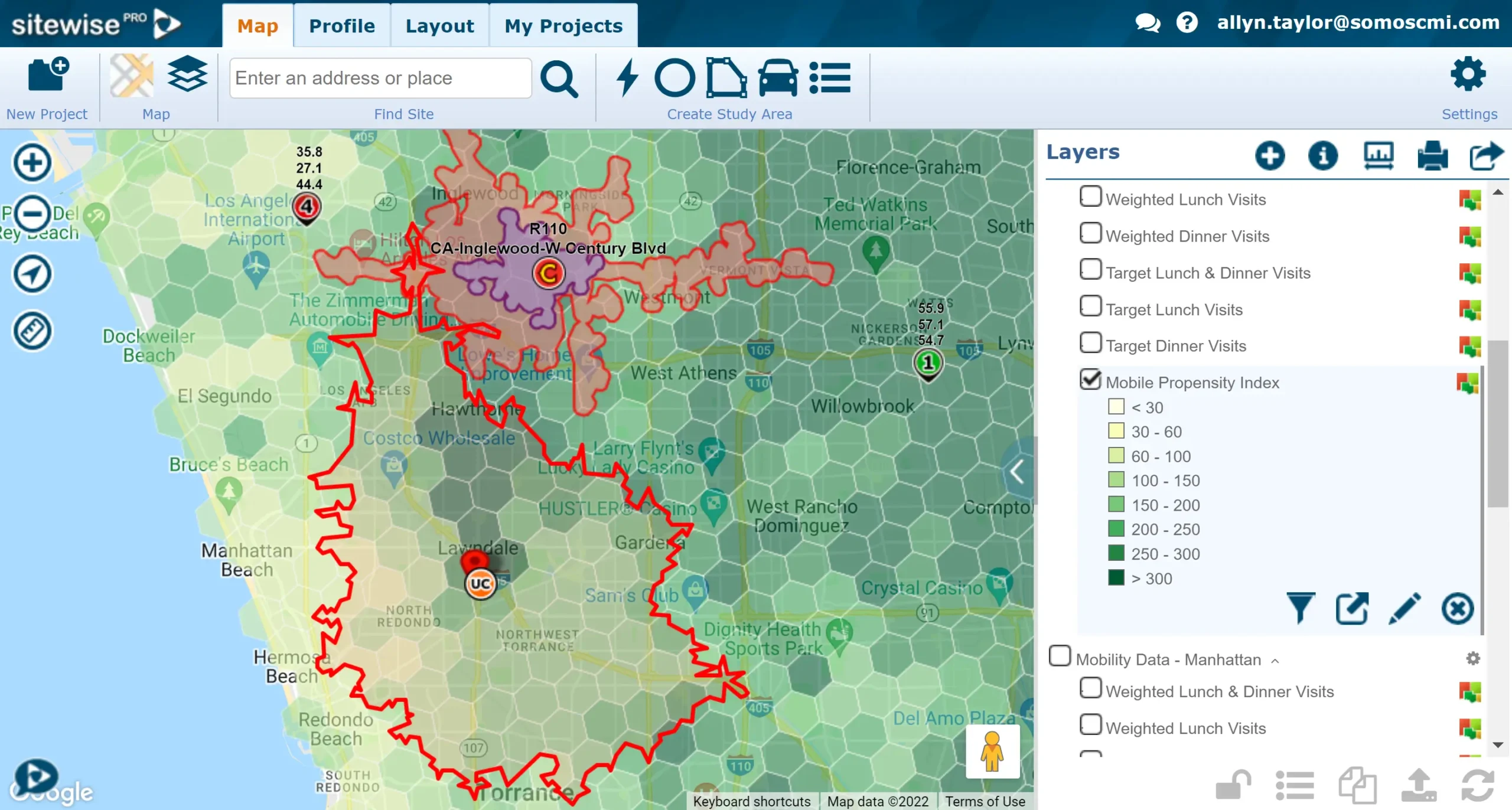Check Target Lunch & Dinner Visits

pos(1090,270)
